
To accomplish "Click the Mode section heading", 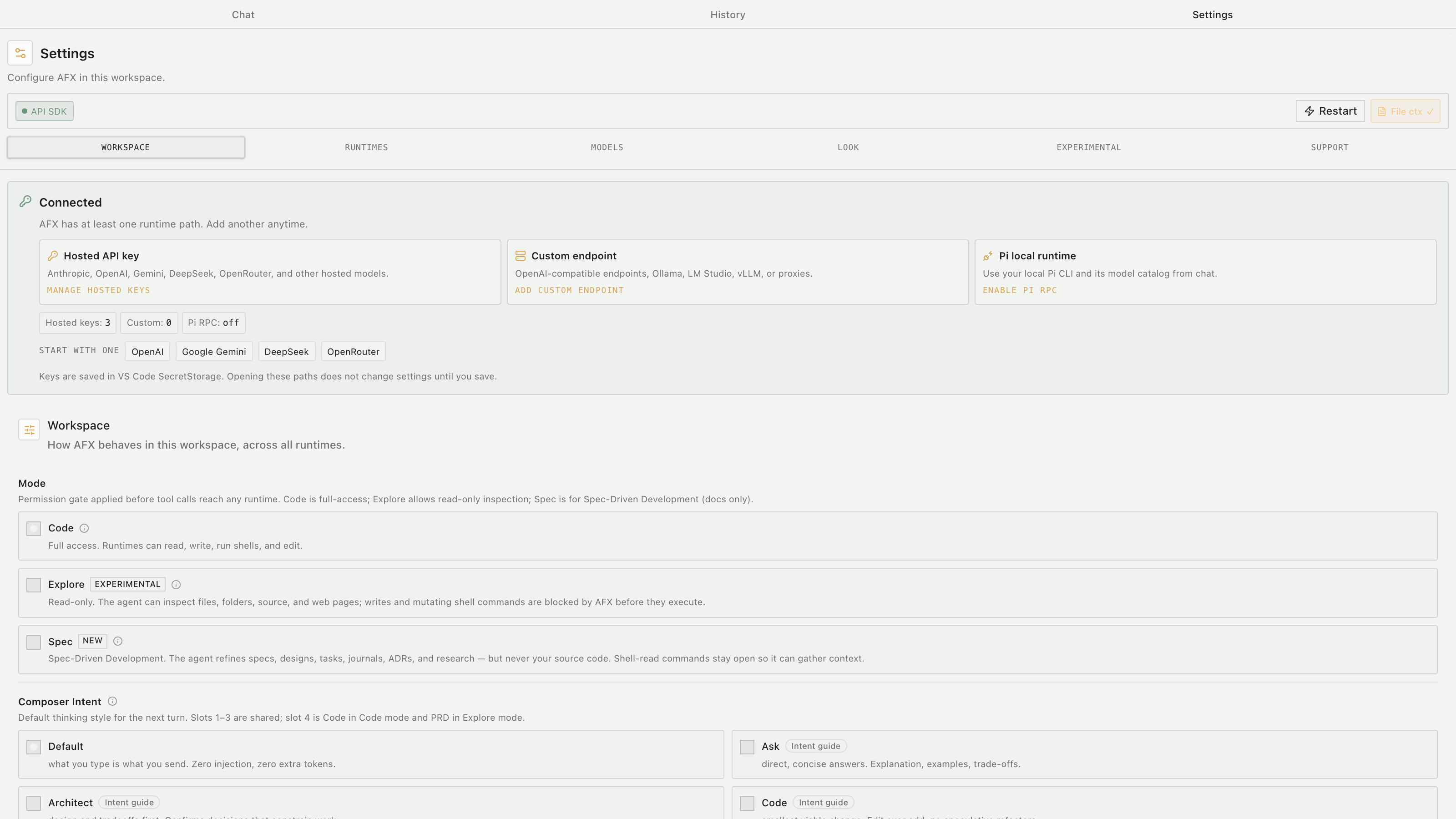I will (32, 484).
